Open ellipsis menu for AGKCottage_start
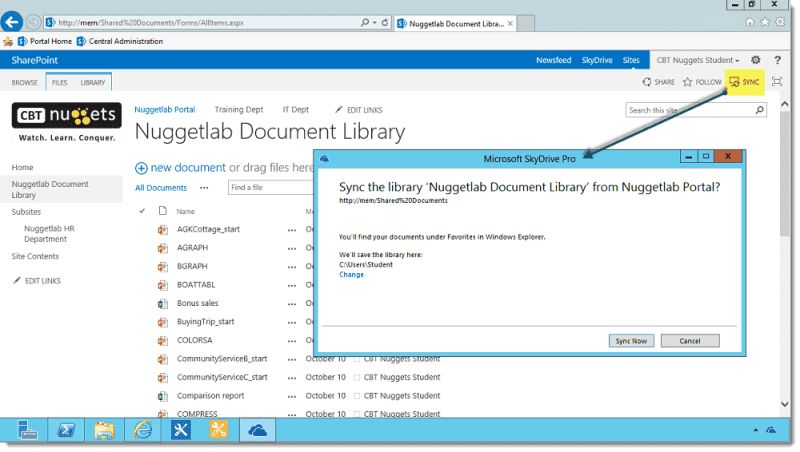 point(292,230)
